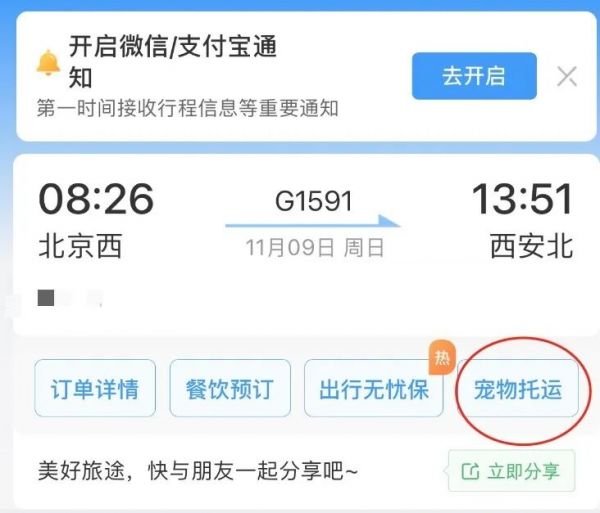
Task: Click the gray passenger square icon
Action: (46, 298)
